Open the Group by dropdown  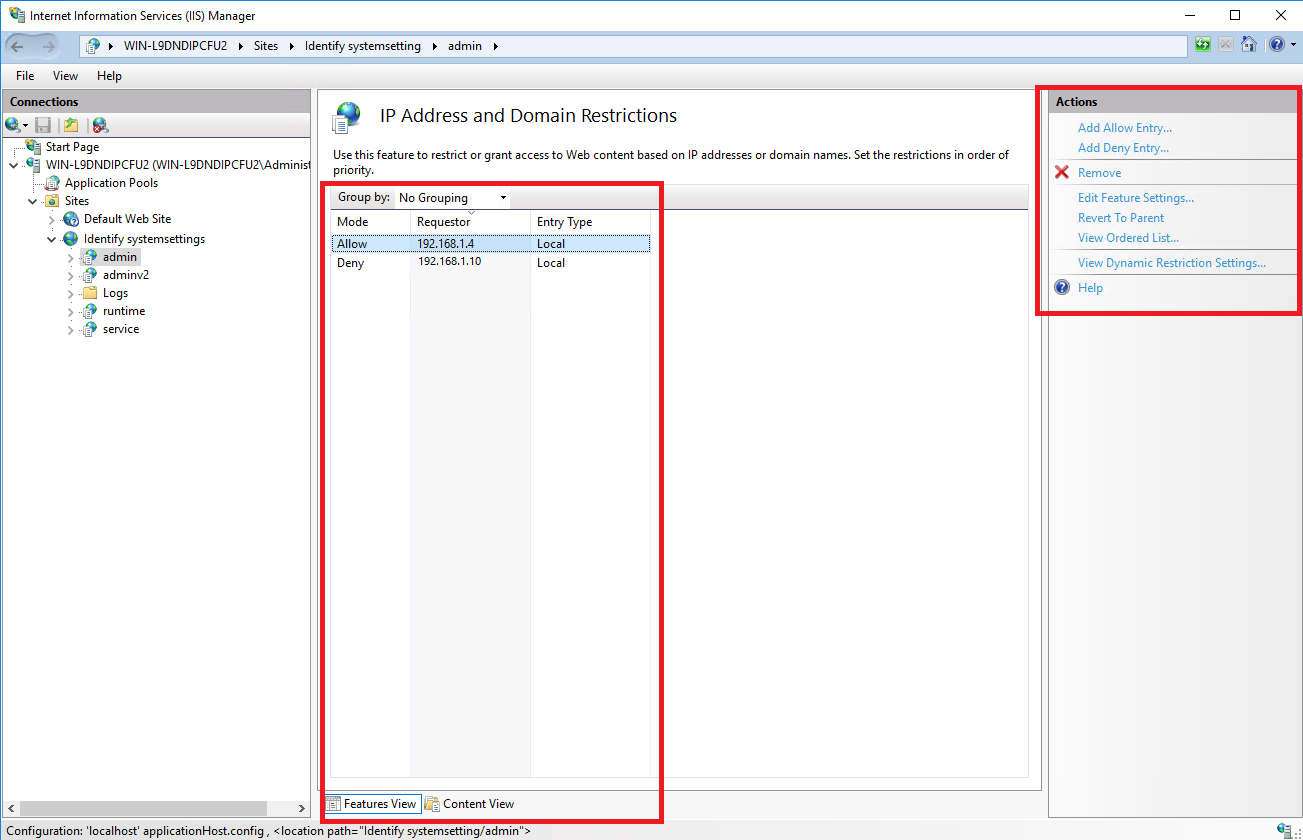[x=452, y=198]
